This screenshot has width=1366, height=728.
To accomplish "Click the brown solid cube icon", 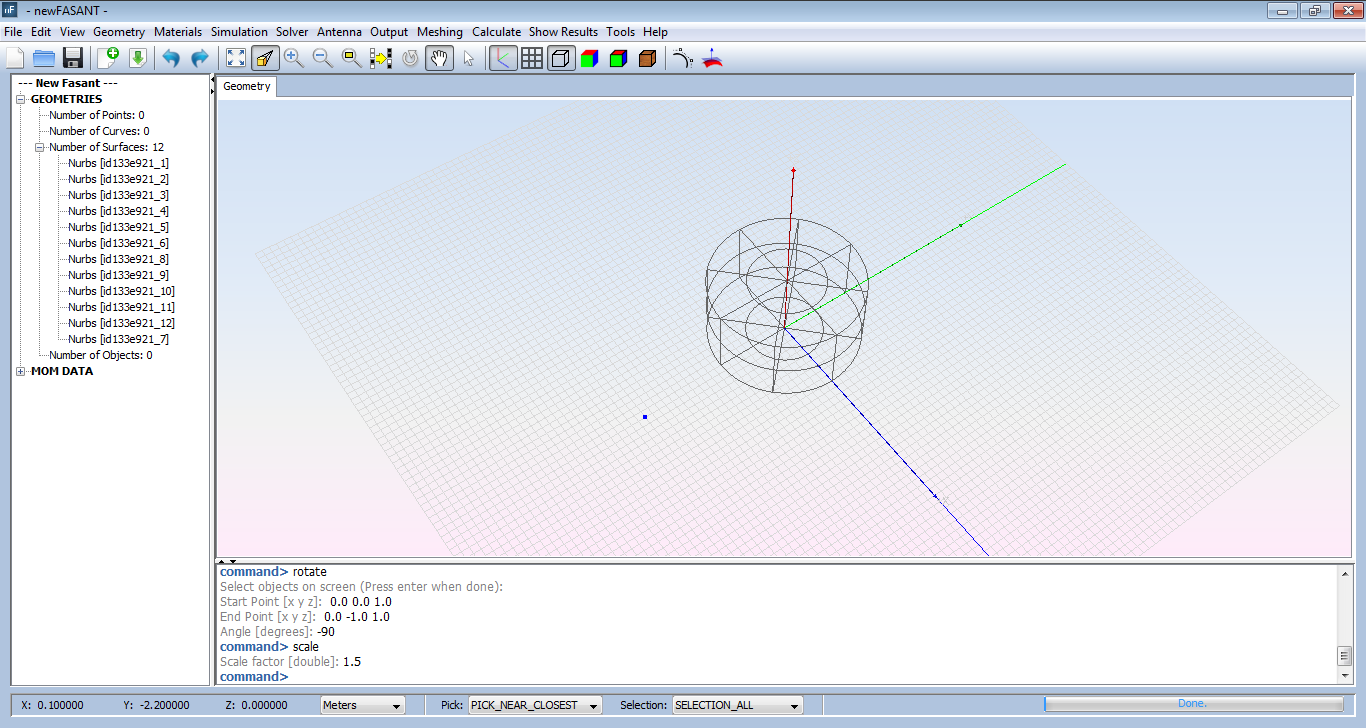I will pyautogui.click(x=647, y=58).
